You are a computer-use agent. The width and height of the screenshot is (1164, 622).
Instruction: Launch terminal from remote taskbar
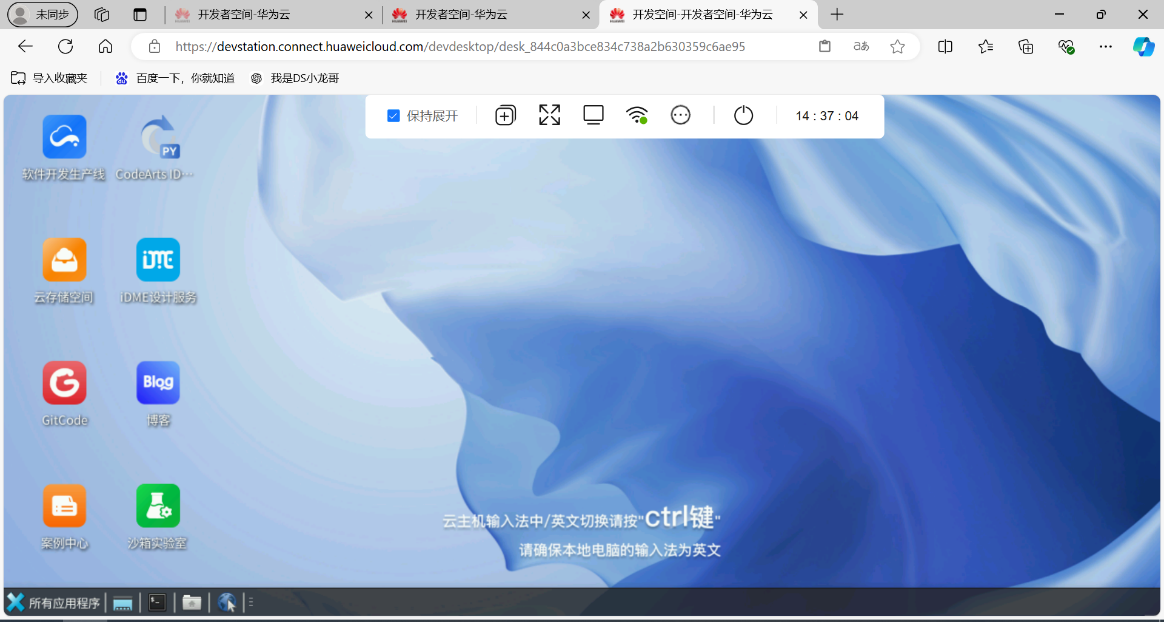(x=157, y=603)
